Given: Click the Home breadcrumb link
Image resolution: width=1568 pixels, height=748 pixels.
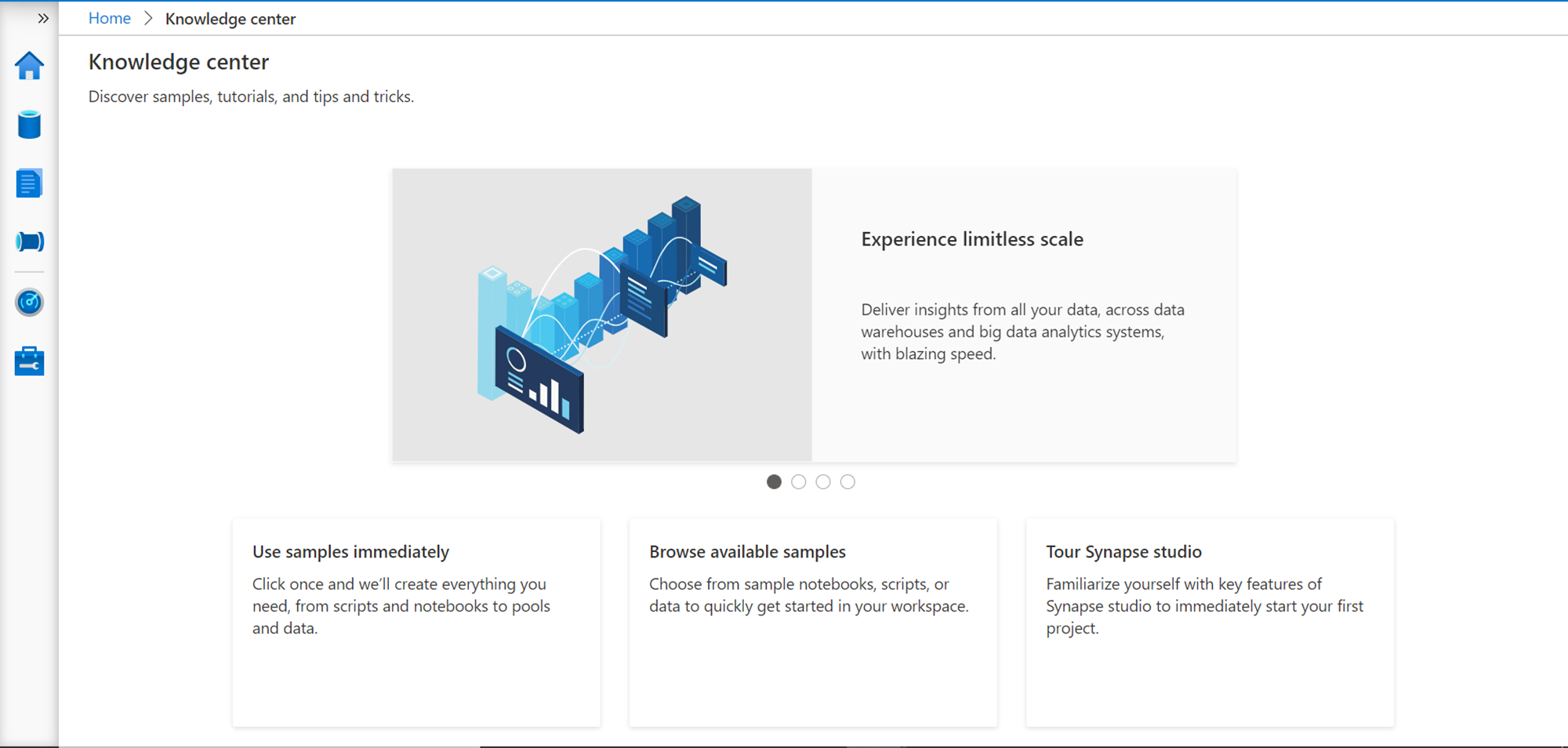Looking at the screenshot, I should 109,18.
